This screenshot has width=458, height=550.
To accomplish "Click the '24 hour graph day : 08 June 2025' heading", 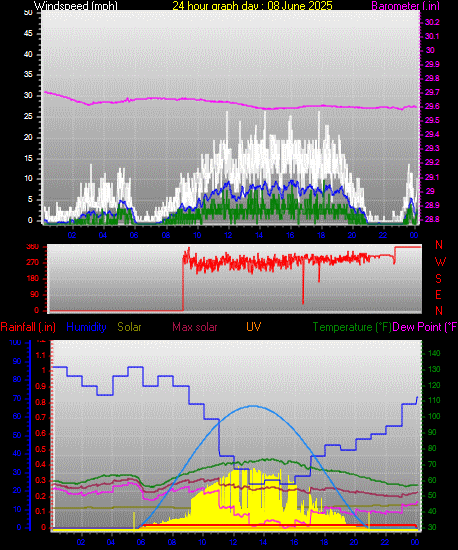I will coord(252,6).
